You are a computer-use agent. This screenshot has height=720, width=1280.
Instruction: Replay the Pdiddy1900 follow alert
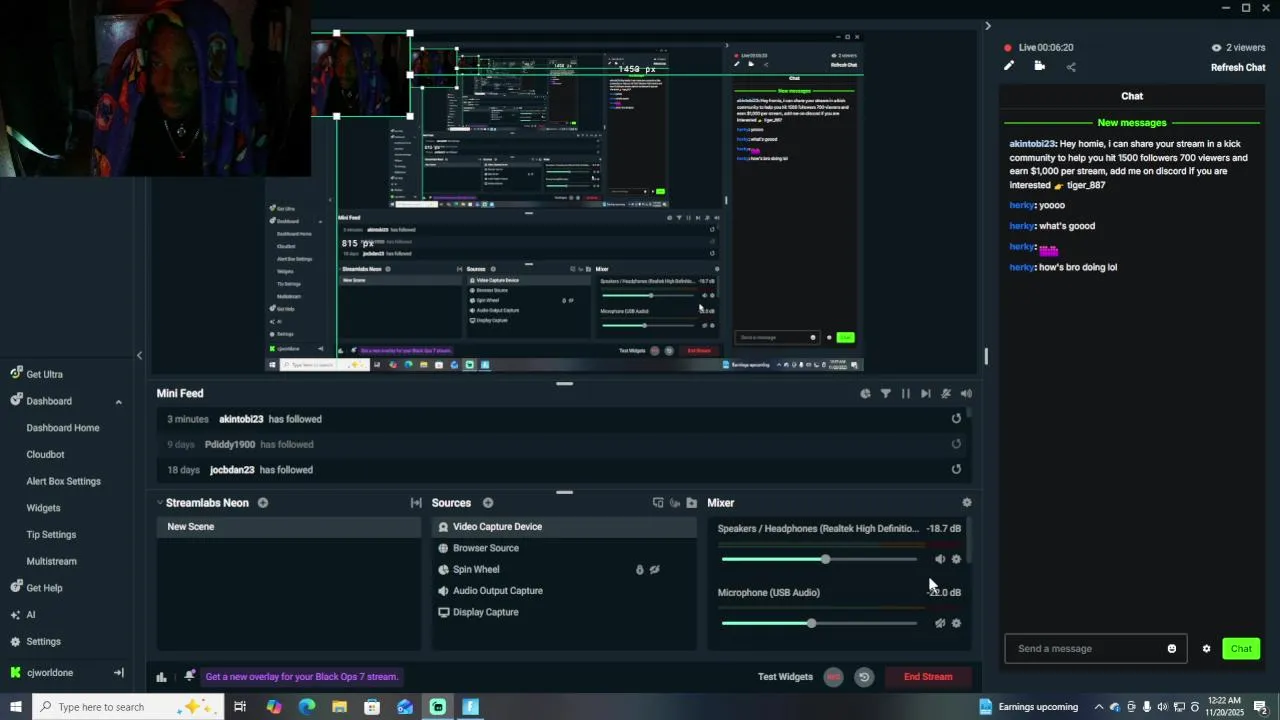[956, 444]
